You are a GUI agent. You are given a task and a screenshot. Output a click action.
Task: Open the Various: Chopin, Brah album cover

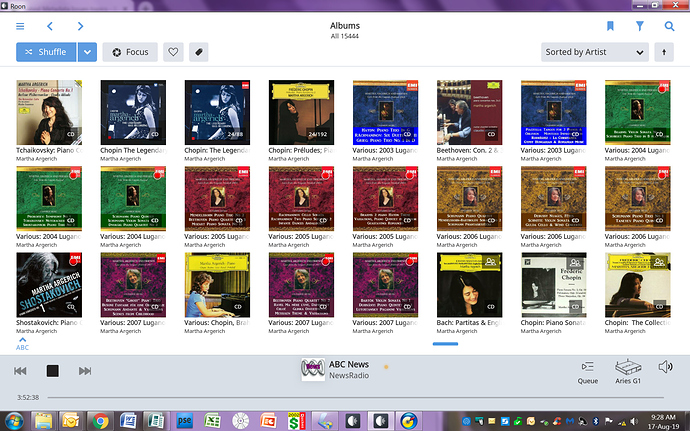click(217, 285)
